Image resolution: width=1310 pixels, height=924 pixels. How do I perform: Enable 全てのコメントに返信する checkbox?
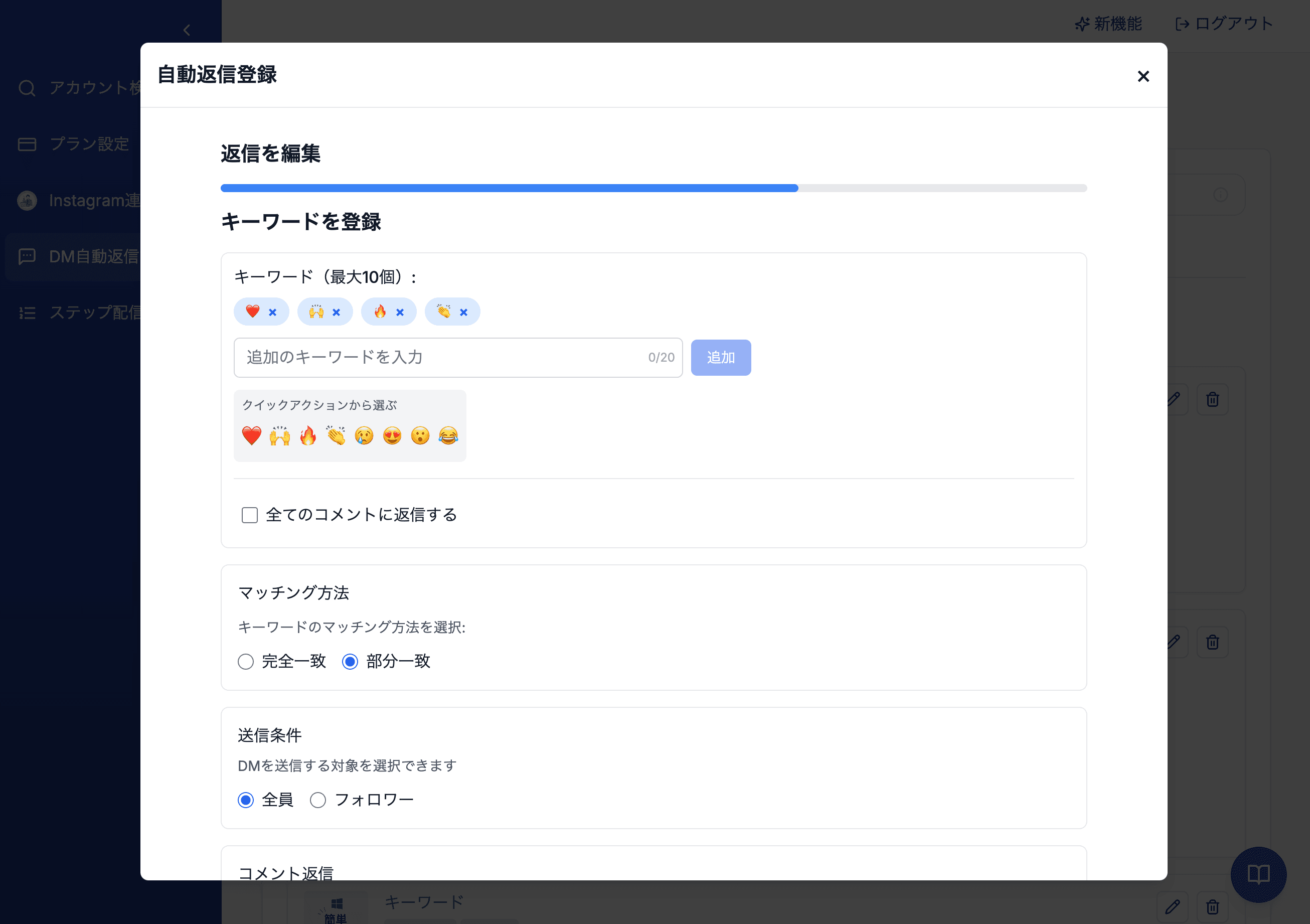coord(249,515)
